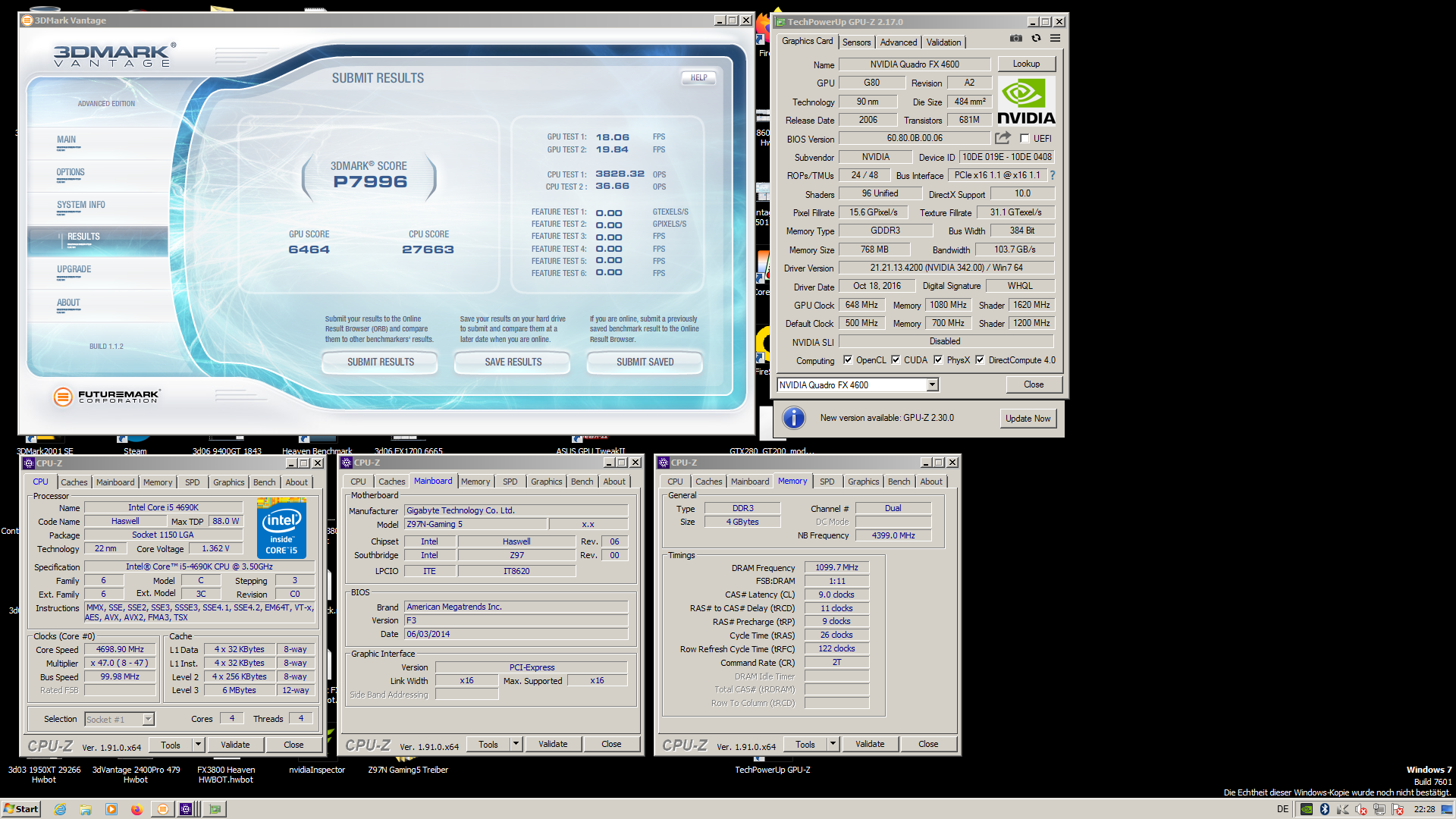This screenshot has width=1456, height=819.
Task: Click the Z97N-Gaming 5 model field
Action: [x=475, y=524]
